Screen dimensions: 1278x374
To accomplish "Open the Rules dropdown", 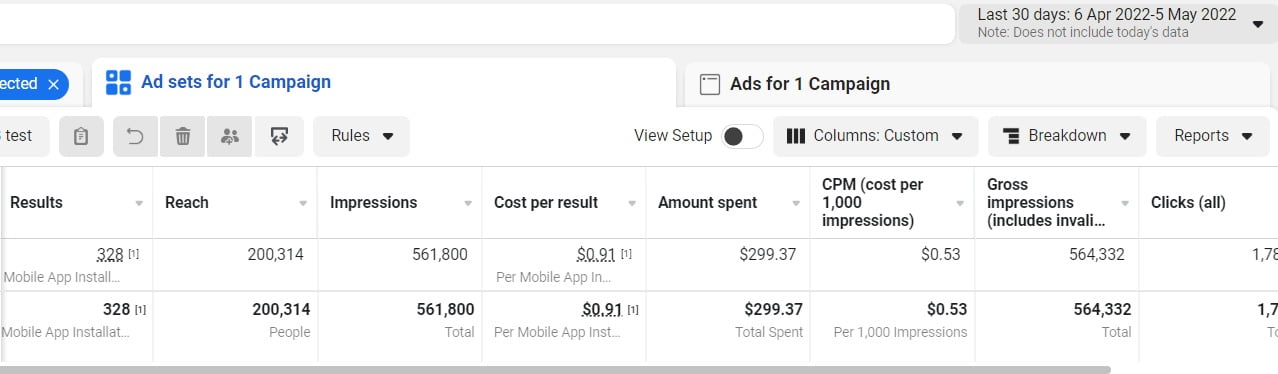I will coord(361,136).
